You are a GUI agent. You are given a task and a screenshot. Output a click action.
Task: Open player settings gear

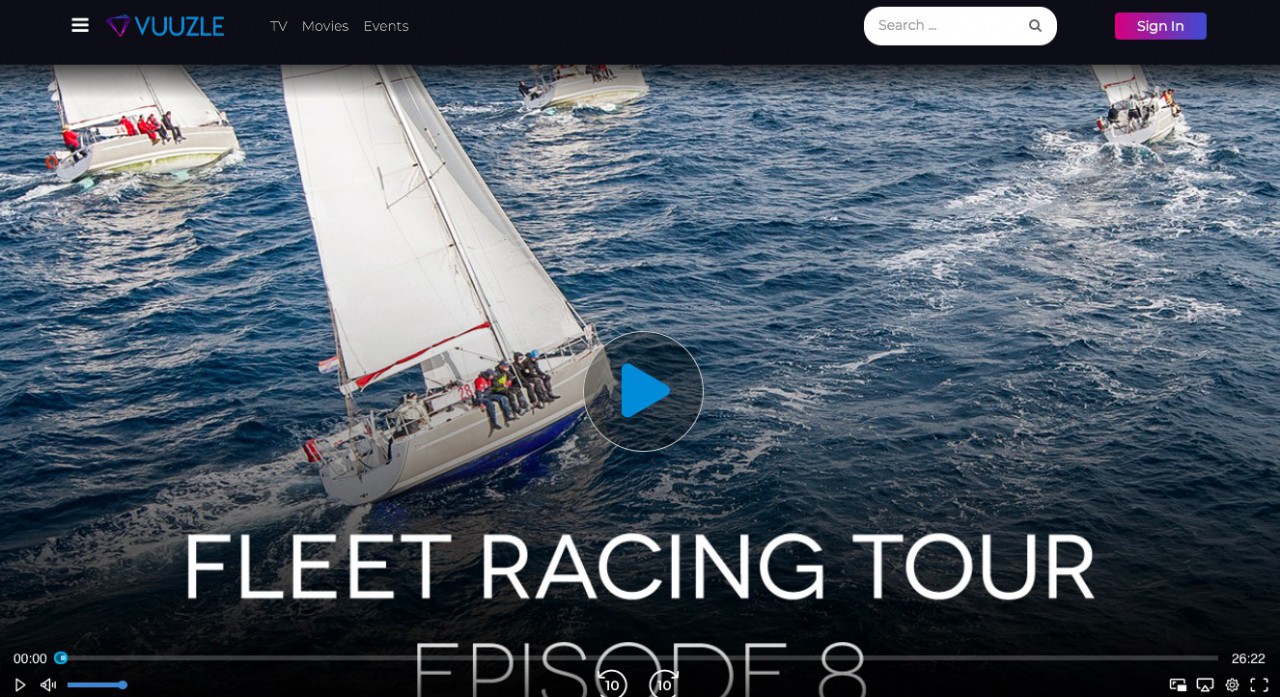tap(1232, 685)
